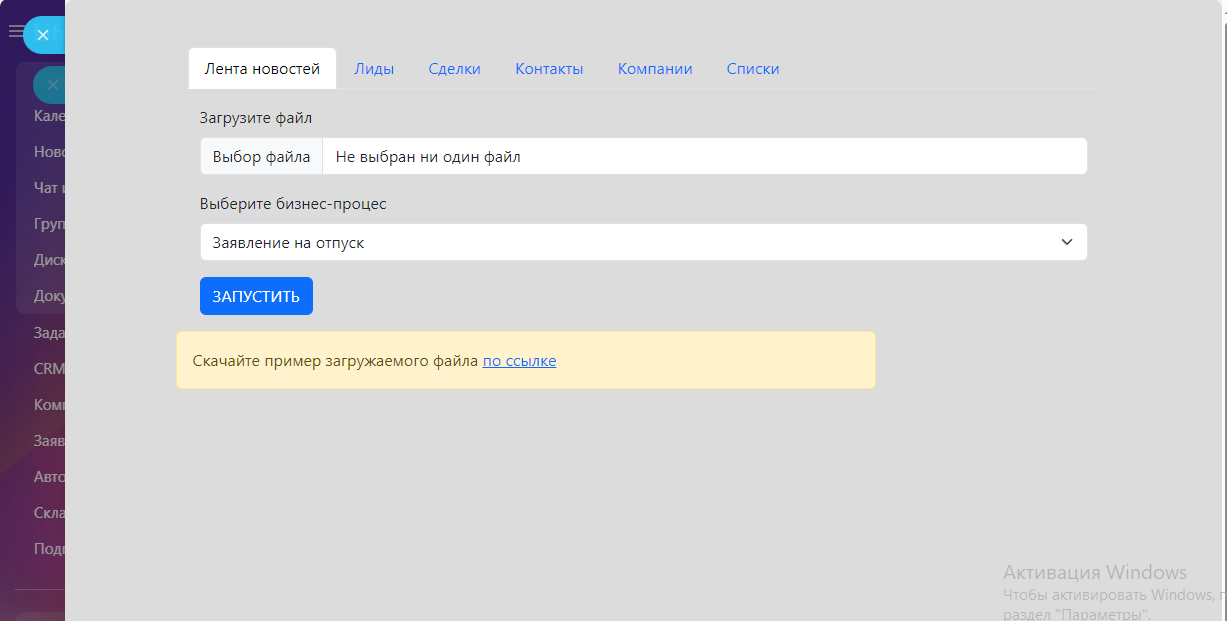Open the Лиды tab
This screenshot has width=1227, height=621.
(x=374, y=69)
